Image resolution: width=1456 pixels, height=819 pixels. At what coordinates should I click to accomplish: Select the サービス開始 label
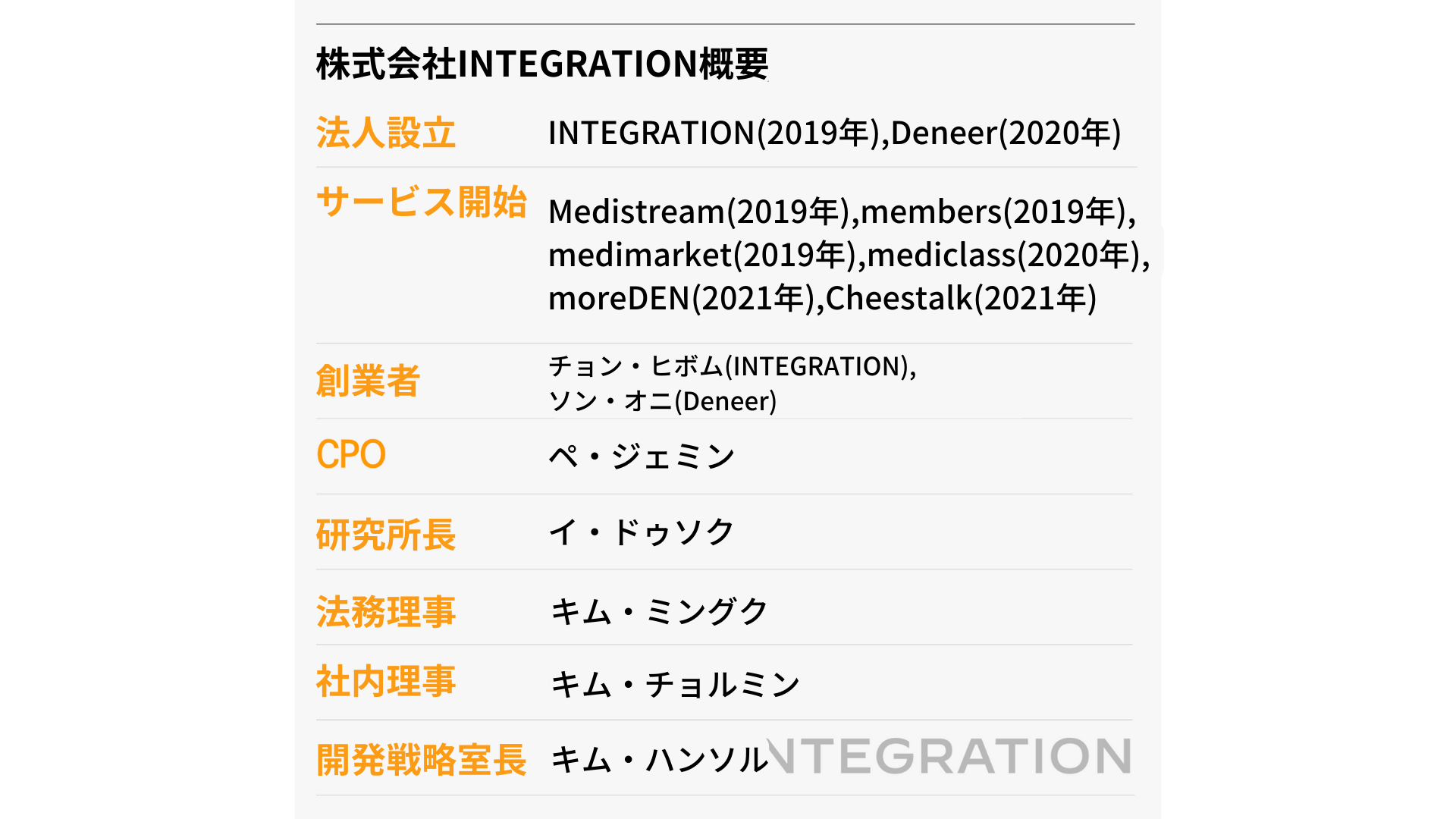click(x=422, y=202)
